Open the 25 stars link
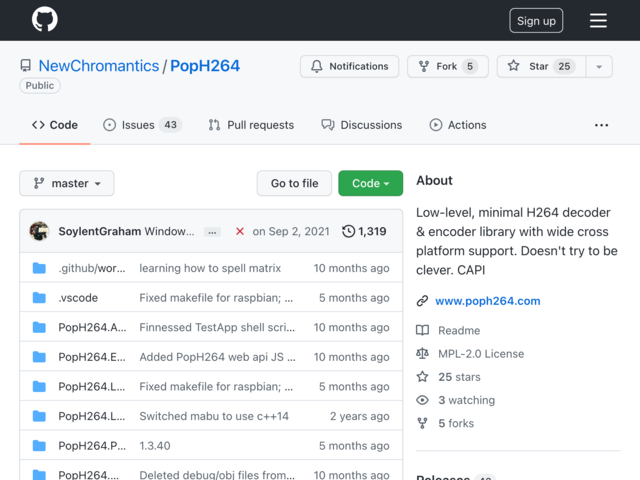 click(459, 377)
